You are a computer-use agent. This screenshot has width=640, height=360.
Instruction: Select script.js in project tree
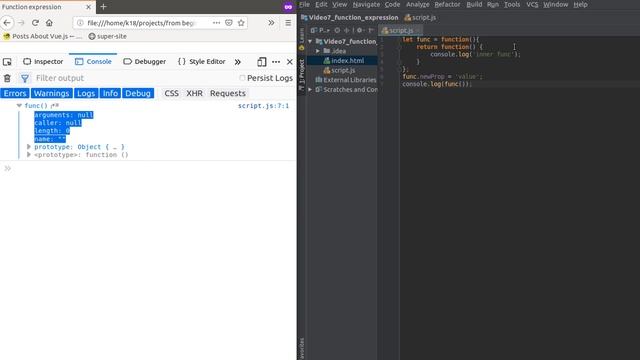click(339, 71)
